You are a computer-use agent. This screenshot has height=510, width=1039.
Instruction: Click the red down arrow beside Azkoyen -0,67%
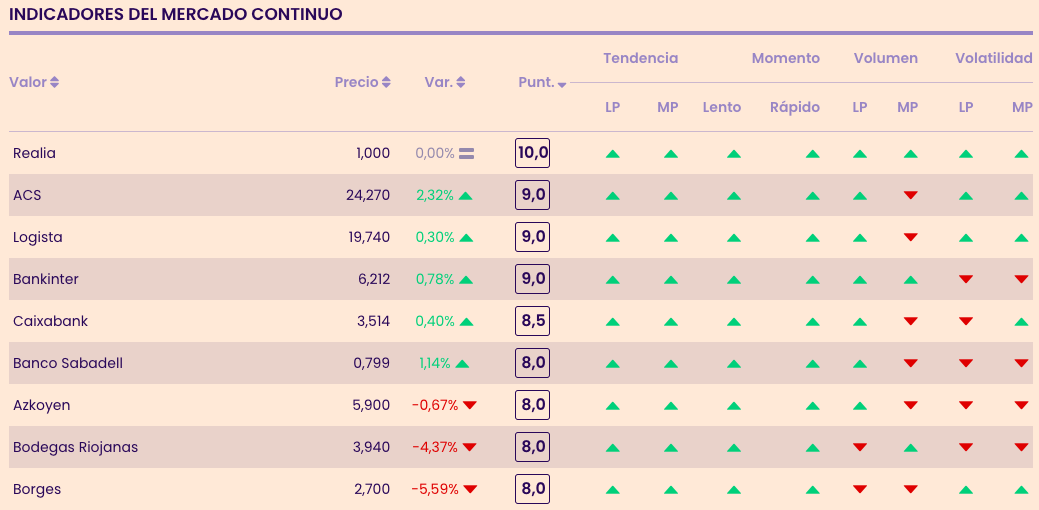pyautogui.click(x=470, y=405)
